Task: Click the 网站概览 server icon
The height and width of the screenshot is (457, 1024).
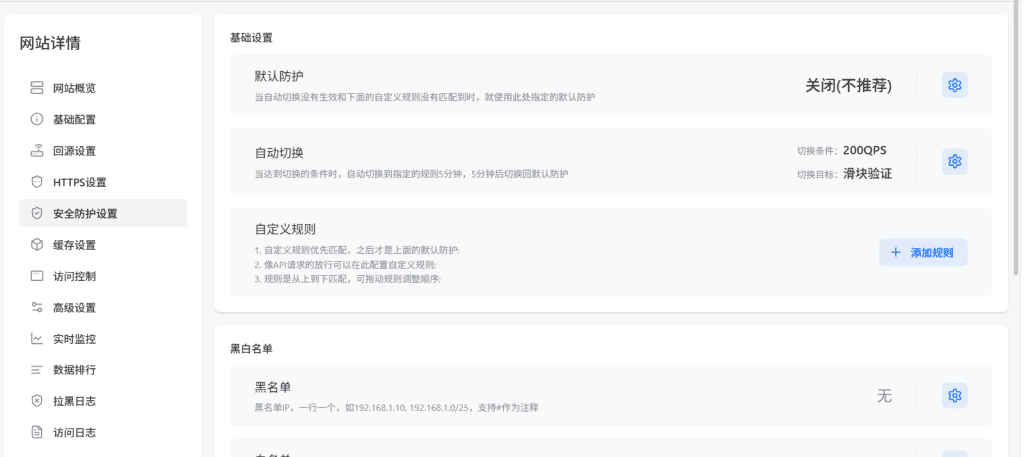Action: (37, 88)
